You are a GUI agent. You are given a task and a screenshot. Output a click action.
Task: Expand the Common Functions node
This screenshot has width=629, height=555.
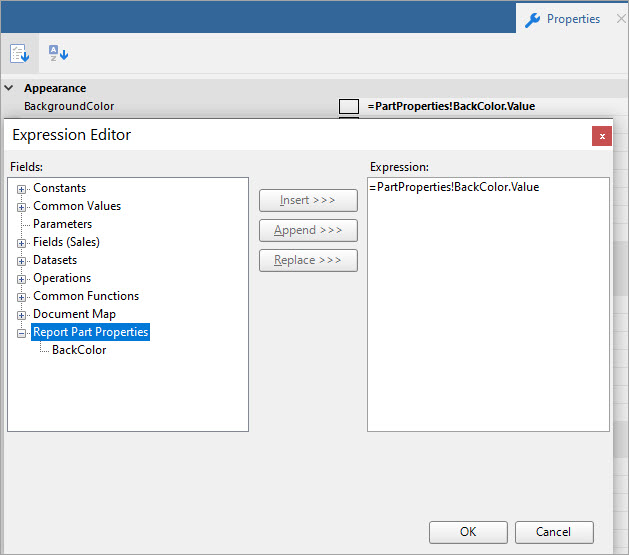pyautogui.click(x=21, y=297)
